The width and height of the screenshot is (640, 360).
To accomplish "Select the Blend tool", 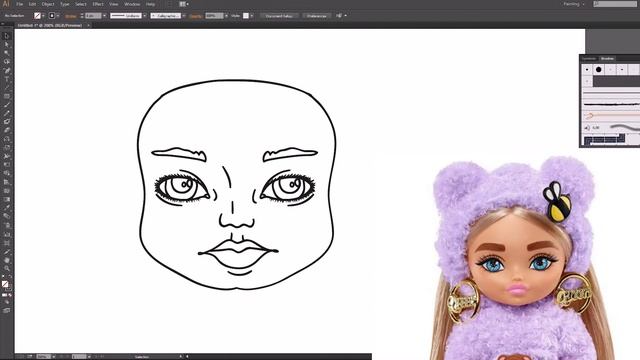I will (x=7, y=216).
